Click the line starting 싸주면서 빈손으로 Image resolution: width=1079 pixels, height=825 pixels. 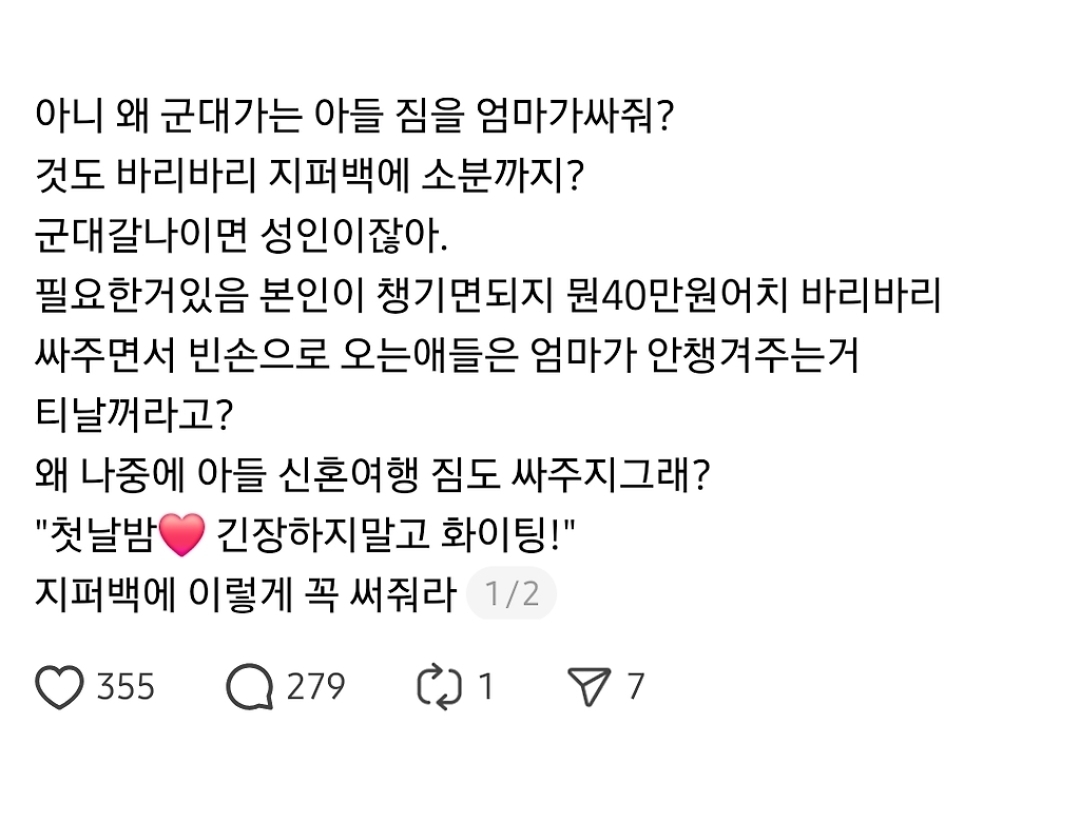(447, 355)
